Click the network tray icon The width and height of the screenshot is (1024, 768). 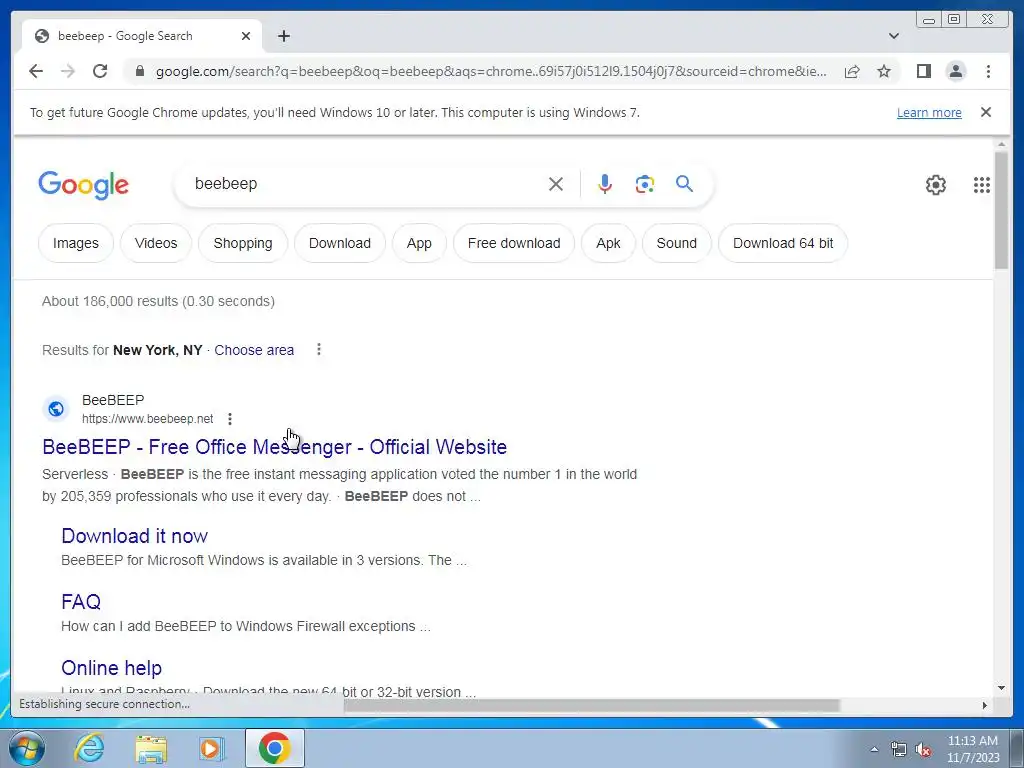899,750
